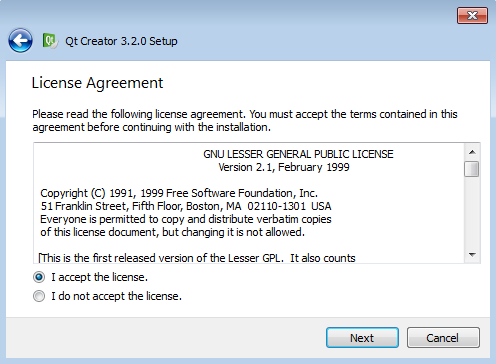Click the "I accept the license." label text
The width and height of the screenshot is (496, 364).
[x=99, y=277]
